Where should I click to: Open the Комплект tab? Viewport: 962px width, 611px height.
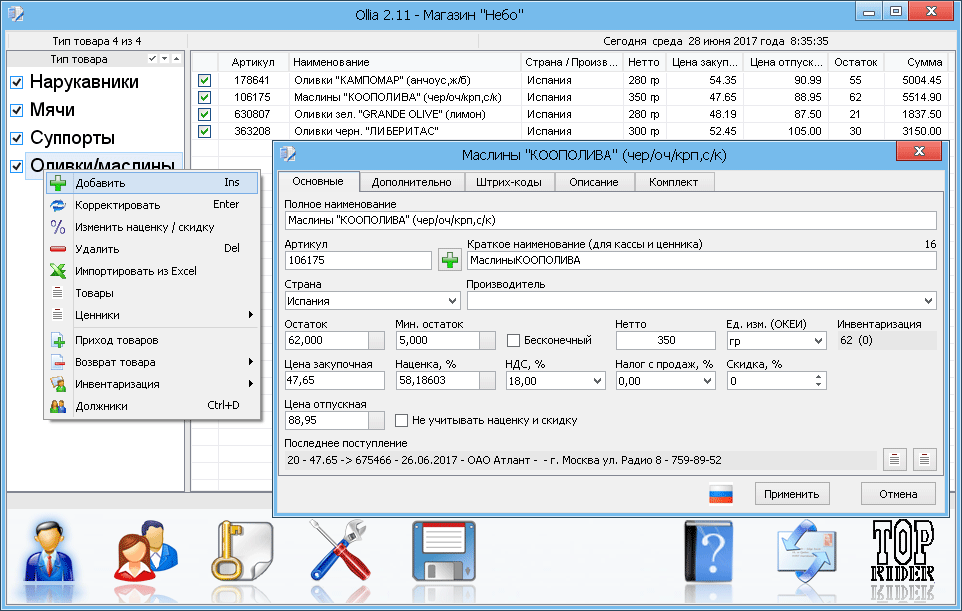pyautogui.click(x=673, y=182)
